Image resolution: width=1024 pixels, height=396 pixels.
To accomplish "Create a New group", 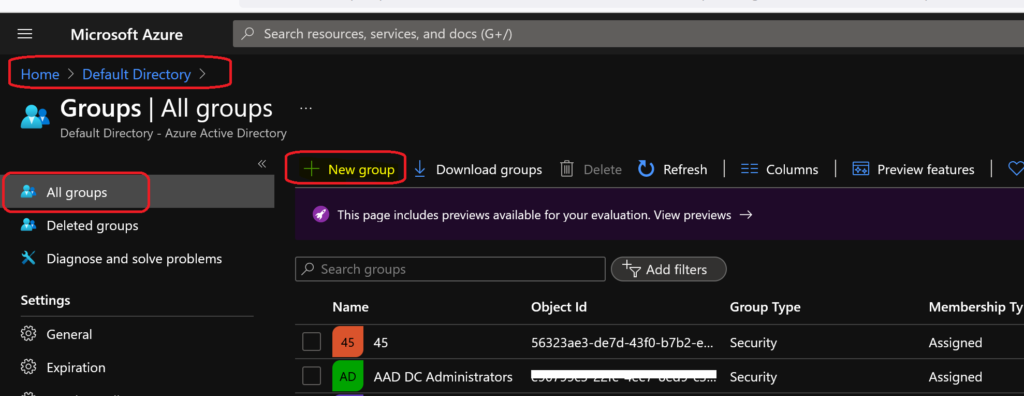I will (x=349, y=169).
